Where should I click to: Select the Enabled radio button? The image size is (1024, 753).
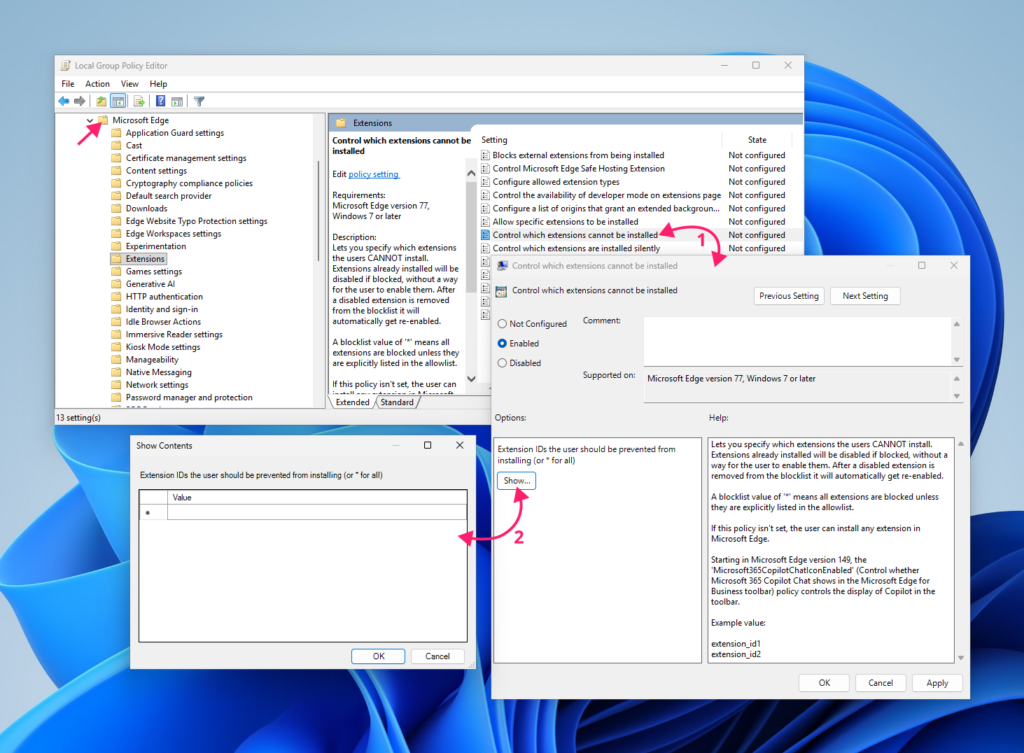coord(502,344)
